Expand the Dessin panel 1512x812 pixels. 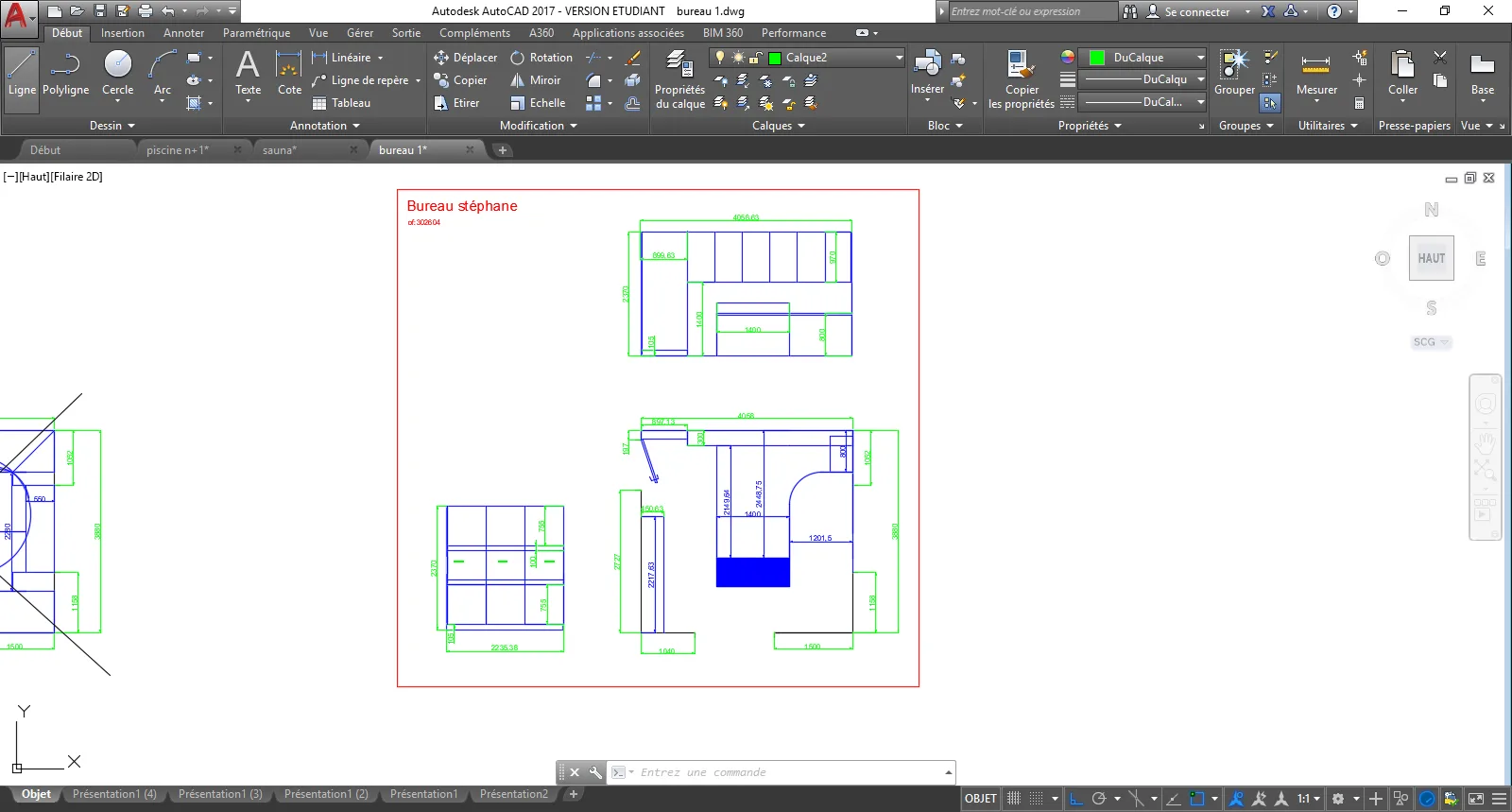point(112,126)
